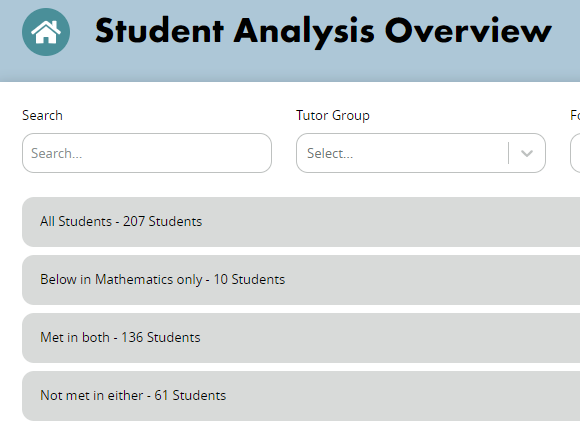Select the "10 Students" count text

pyautogui.click(x=249, y=280)
